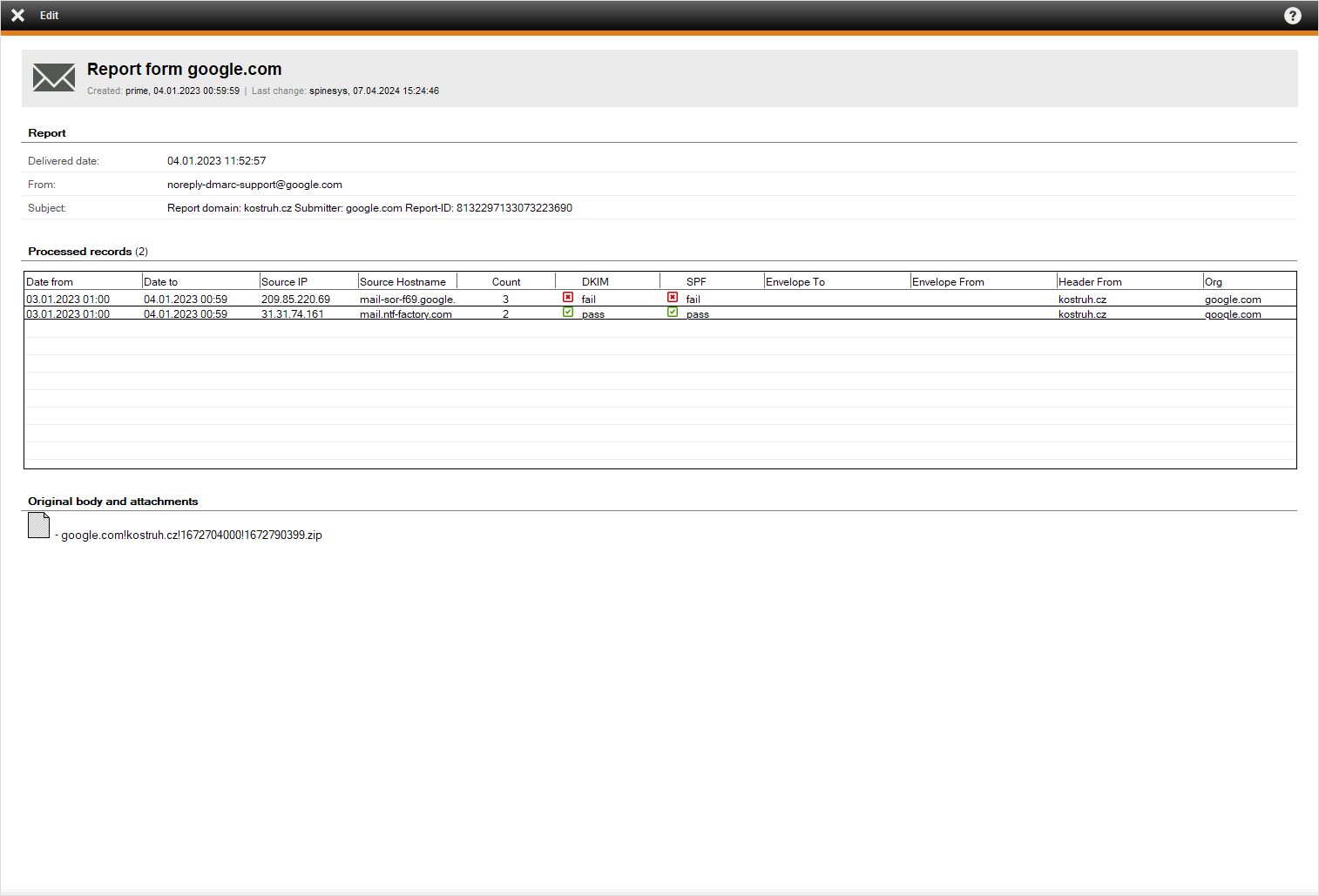Click DKIM column header
This screenshot has width=1319, height=896.
[x=607, y=281]
